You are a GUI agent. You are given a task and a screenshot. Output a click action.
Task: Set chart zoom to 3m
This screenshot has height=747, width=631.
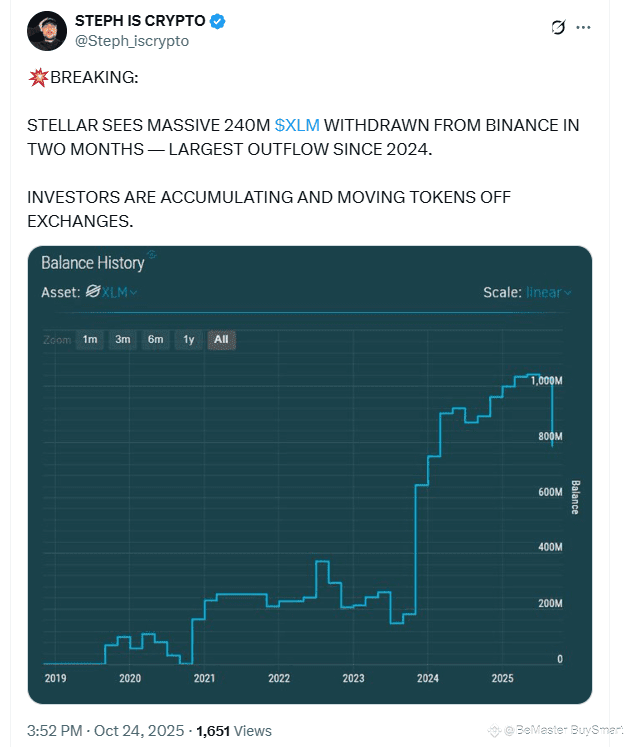pyautogui.click(x=123, y=340)
